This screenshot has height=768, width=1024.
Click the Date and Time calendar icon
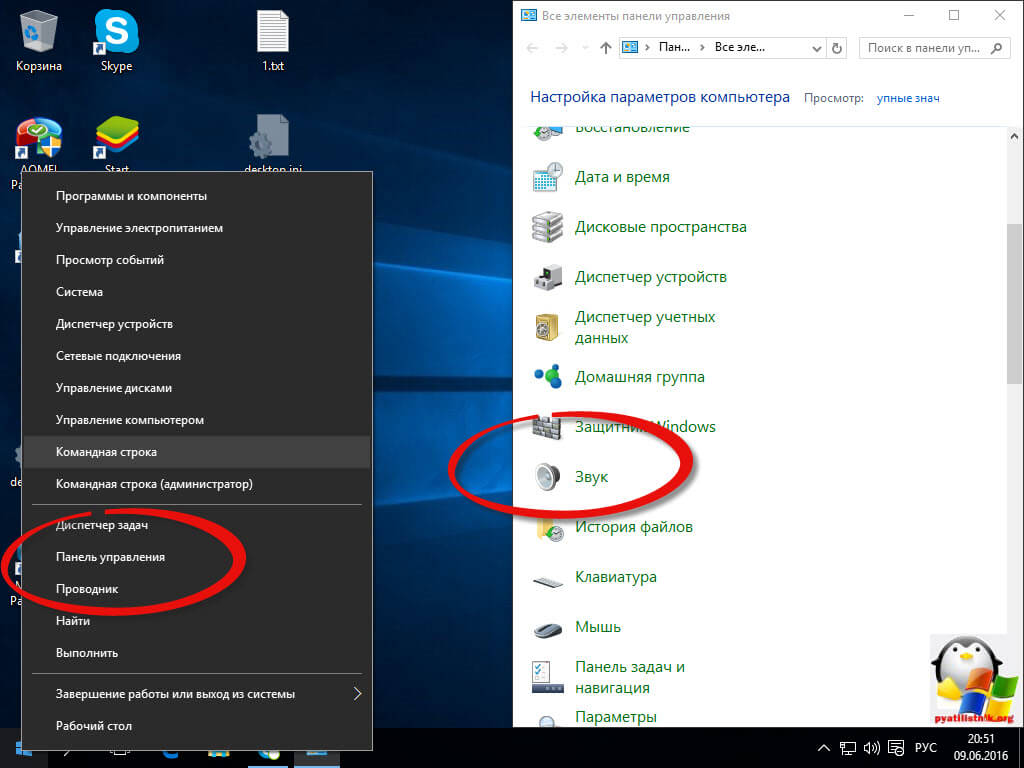[547, 177]
